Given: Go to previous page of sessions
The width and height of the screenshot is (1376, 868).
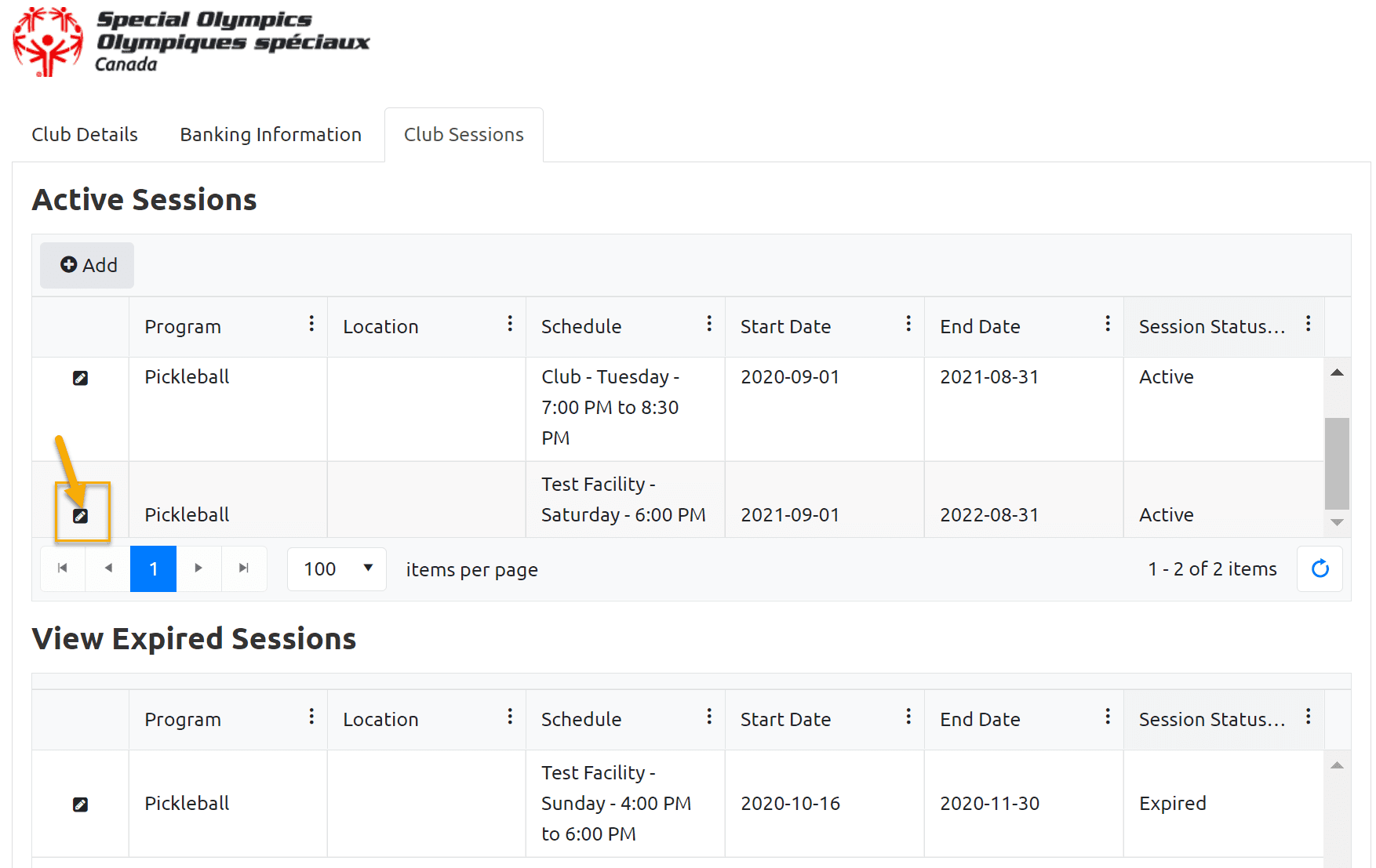Looking at the screenshot, I should 108,568.
